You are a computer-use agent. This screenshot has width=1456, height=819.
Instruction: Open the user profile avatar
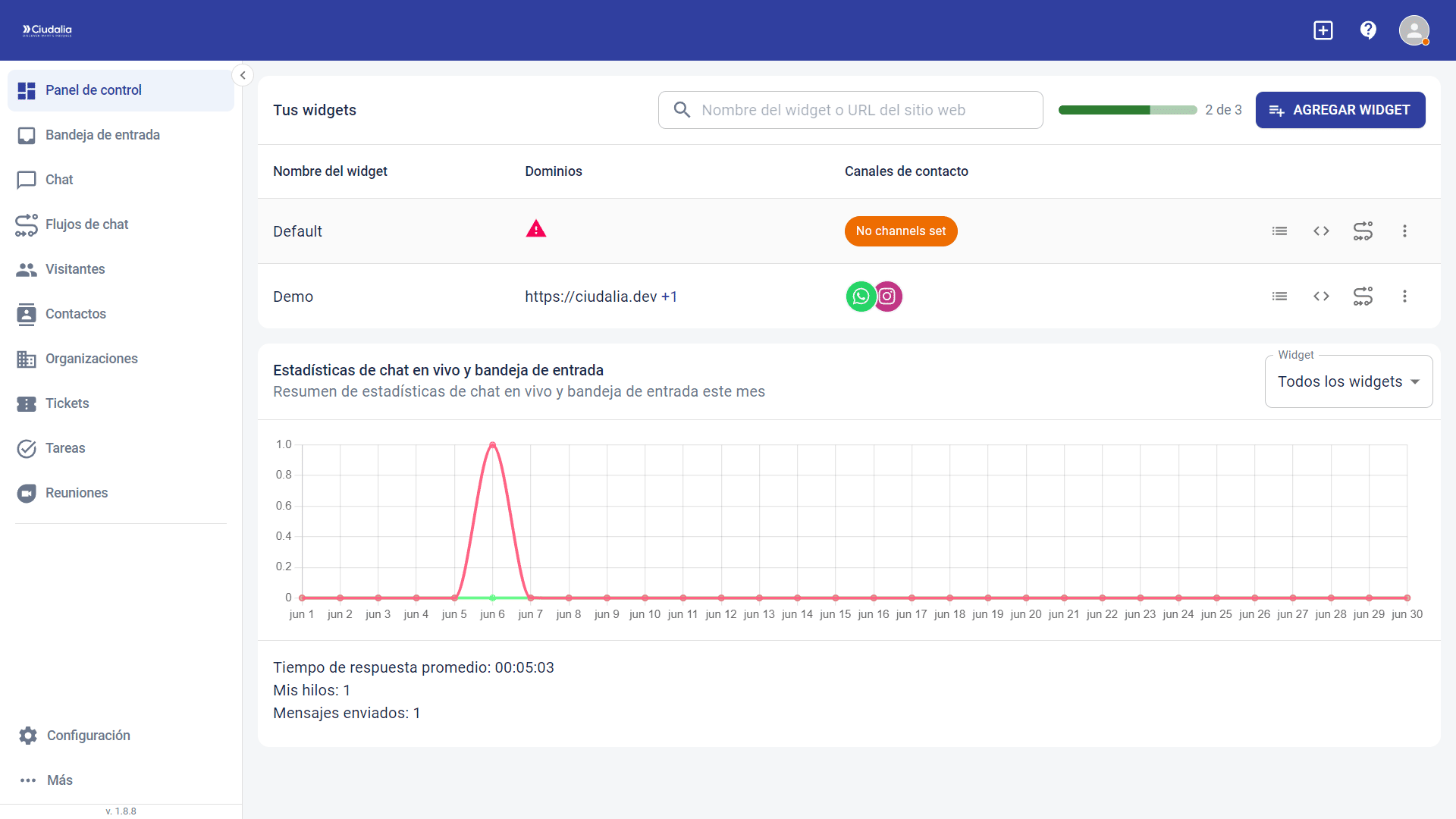coord(1414,30)
